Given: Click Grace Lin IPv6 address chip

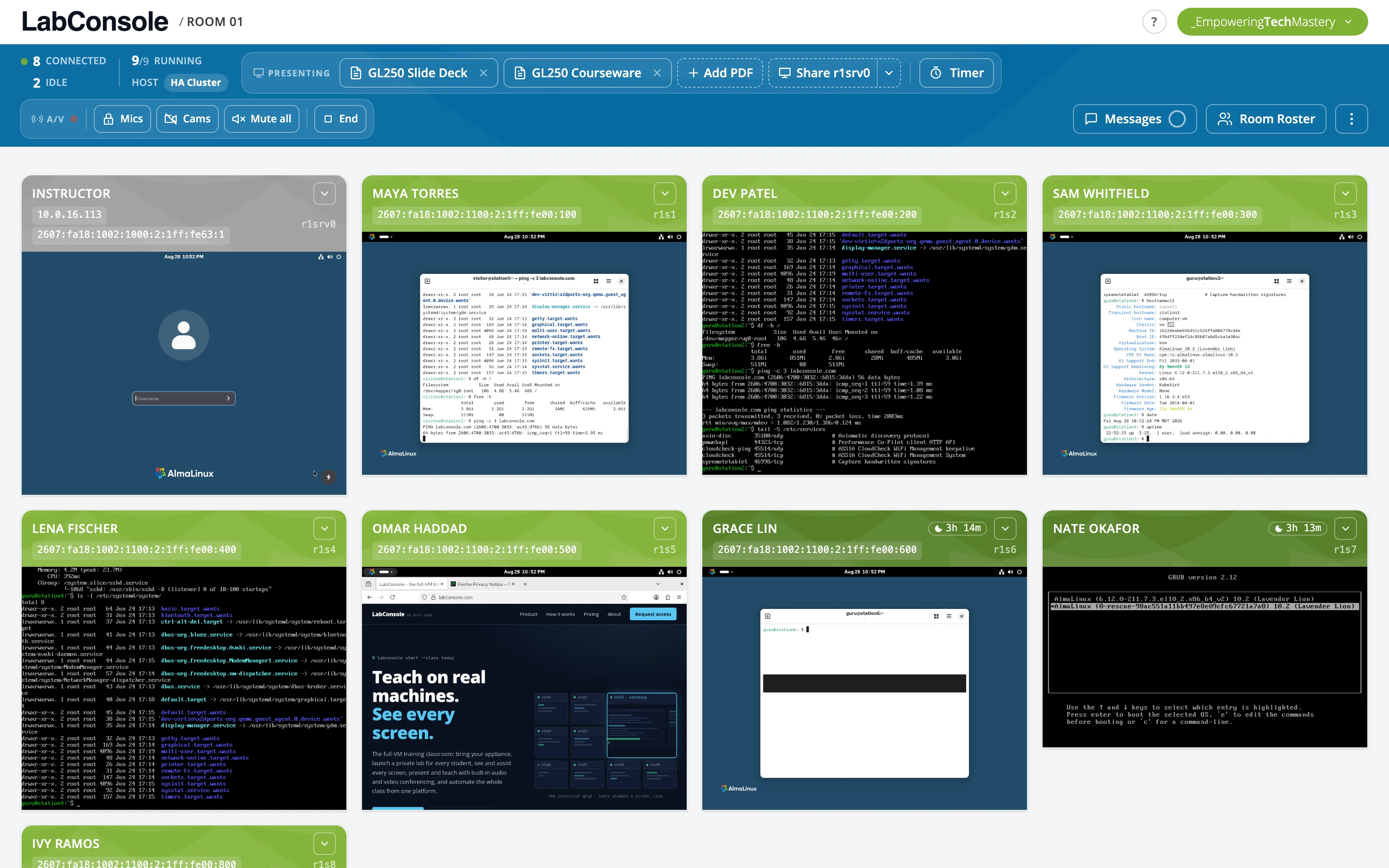Looking at the screenshot, I should pos(817,550).
